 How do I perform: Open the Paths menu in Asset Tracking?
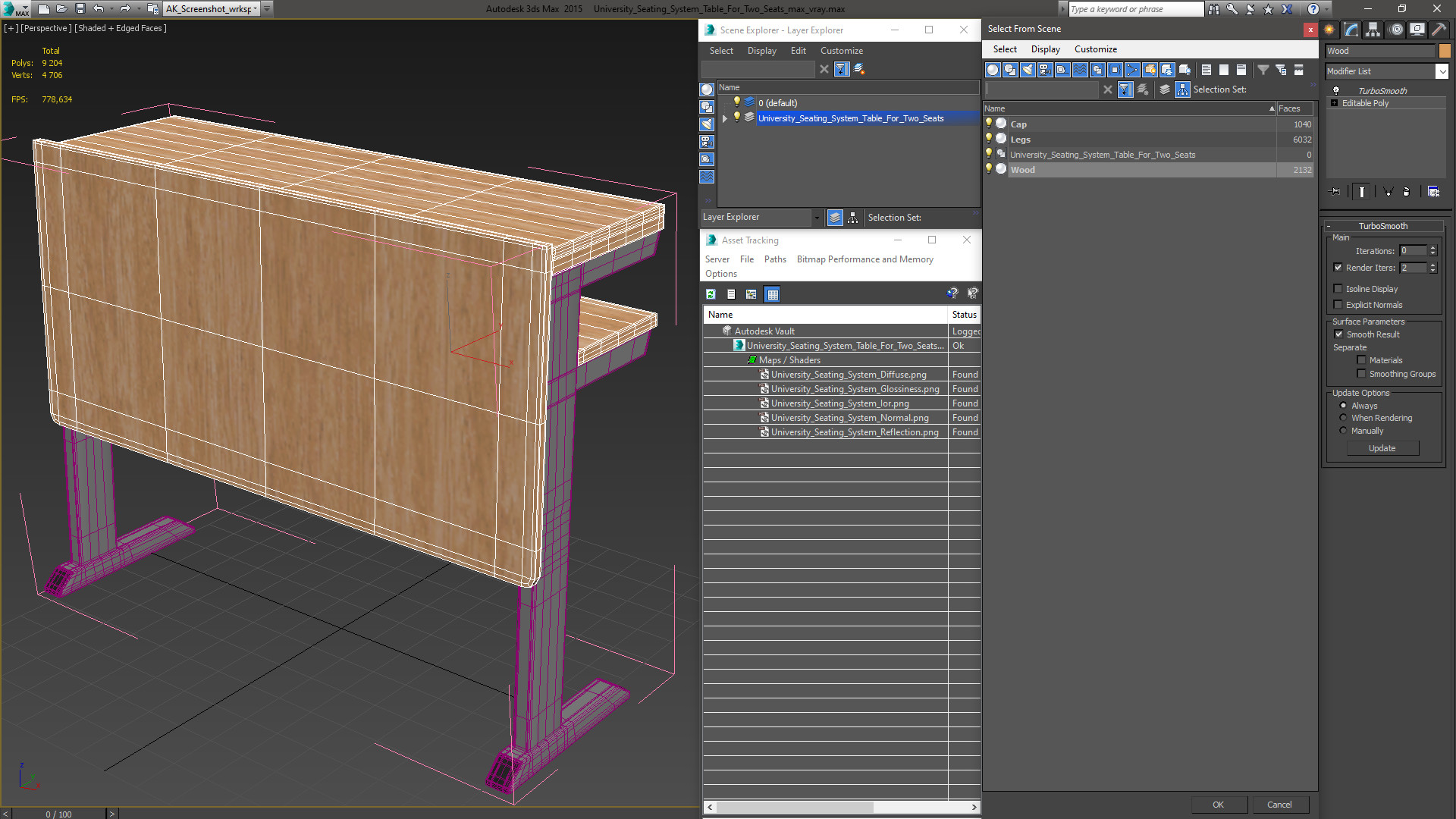coord(774,259)
